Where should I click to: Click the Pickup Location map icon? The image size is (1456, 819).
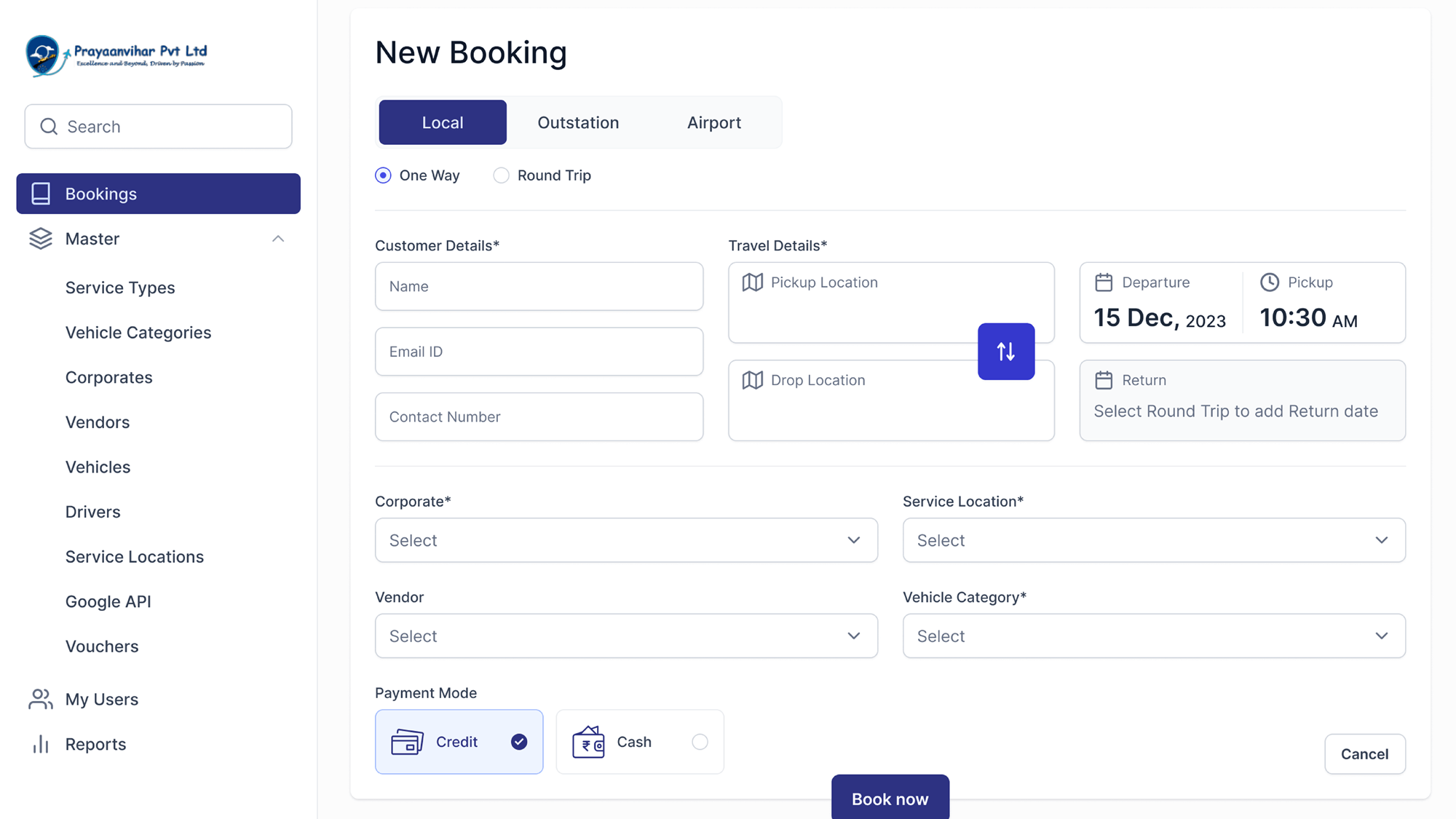click(x=752, y=282)
